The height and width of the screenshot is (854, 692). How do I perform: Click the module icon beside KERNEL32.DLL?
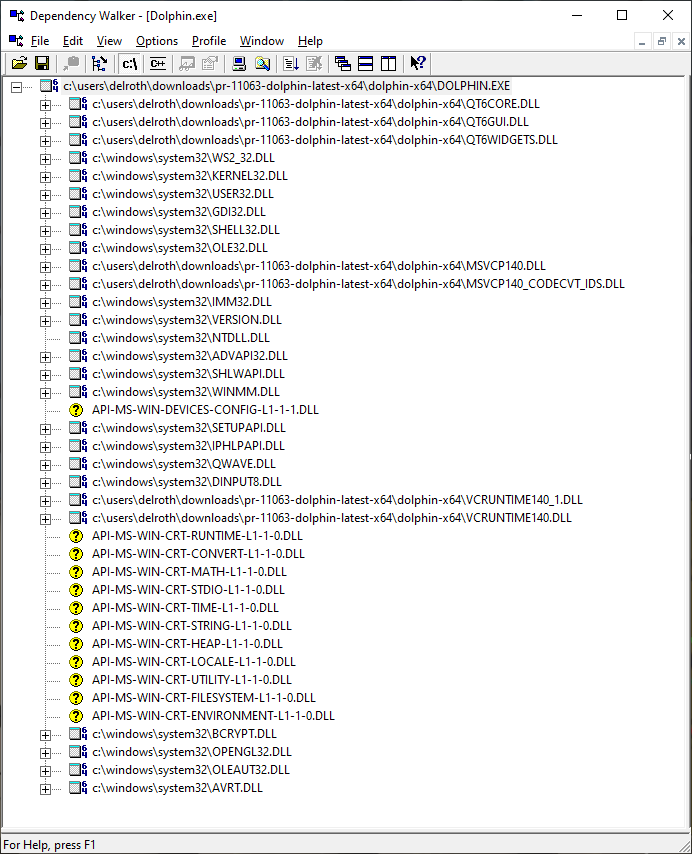click(78, 175)
